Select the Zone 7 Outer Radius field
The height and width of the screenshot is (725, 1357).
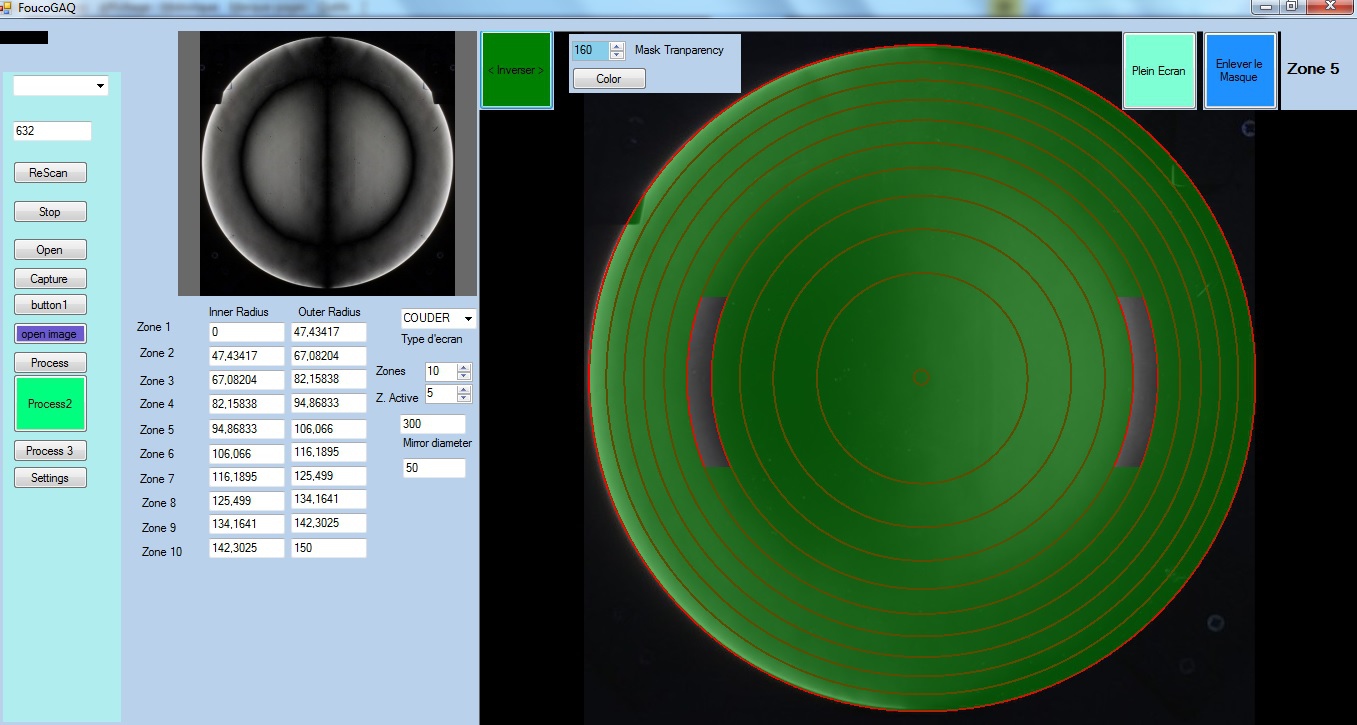click(x=329, y=476)
